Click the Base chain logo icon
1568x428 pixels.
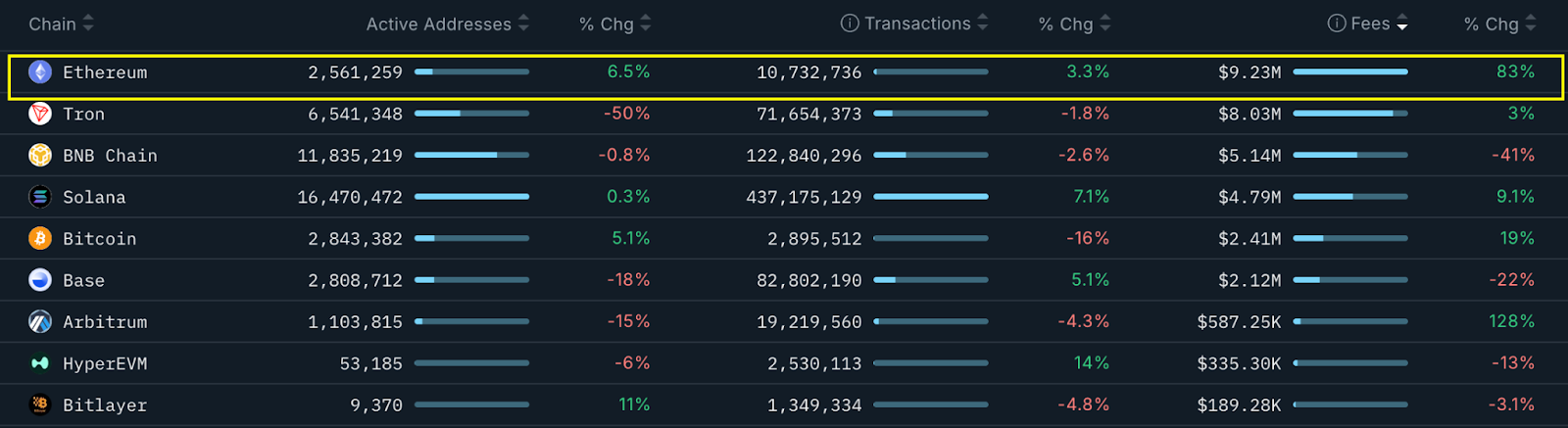pos(40,280)
